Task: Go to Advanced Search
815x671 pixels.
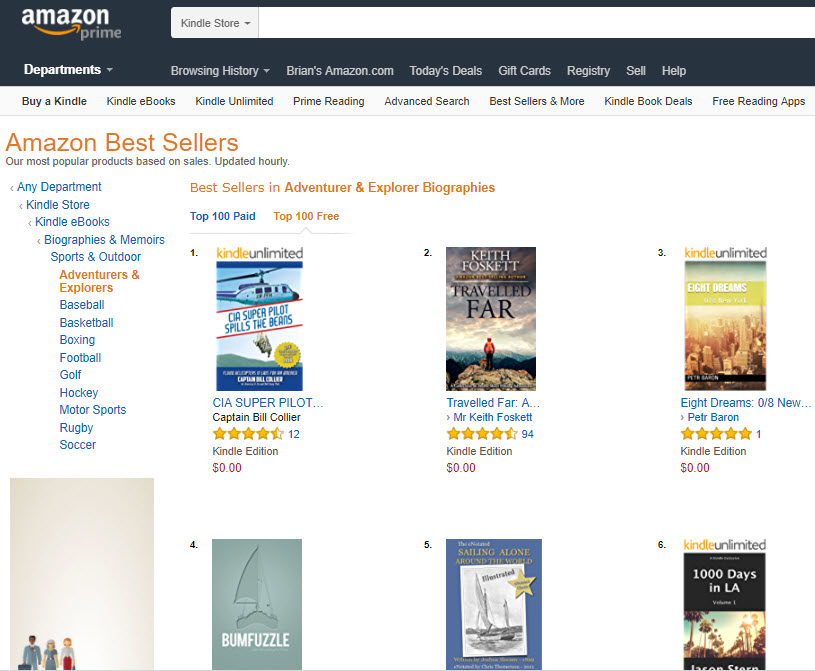Action: point(427,101)
